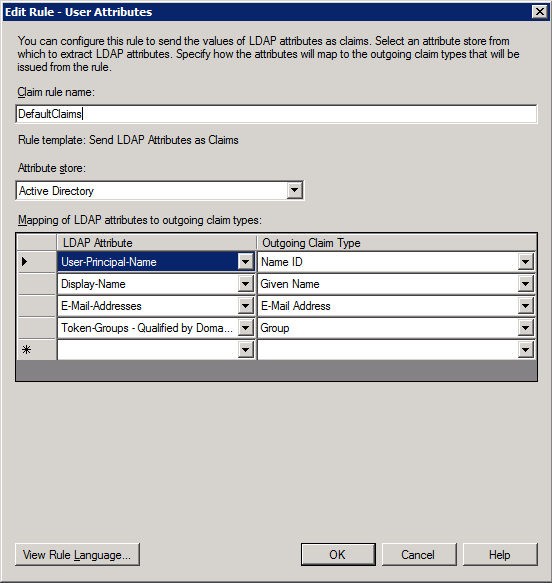Open Help for this dialog
Screen dimensions: 552x583
click(x=500, y=554)
